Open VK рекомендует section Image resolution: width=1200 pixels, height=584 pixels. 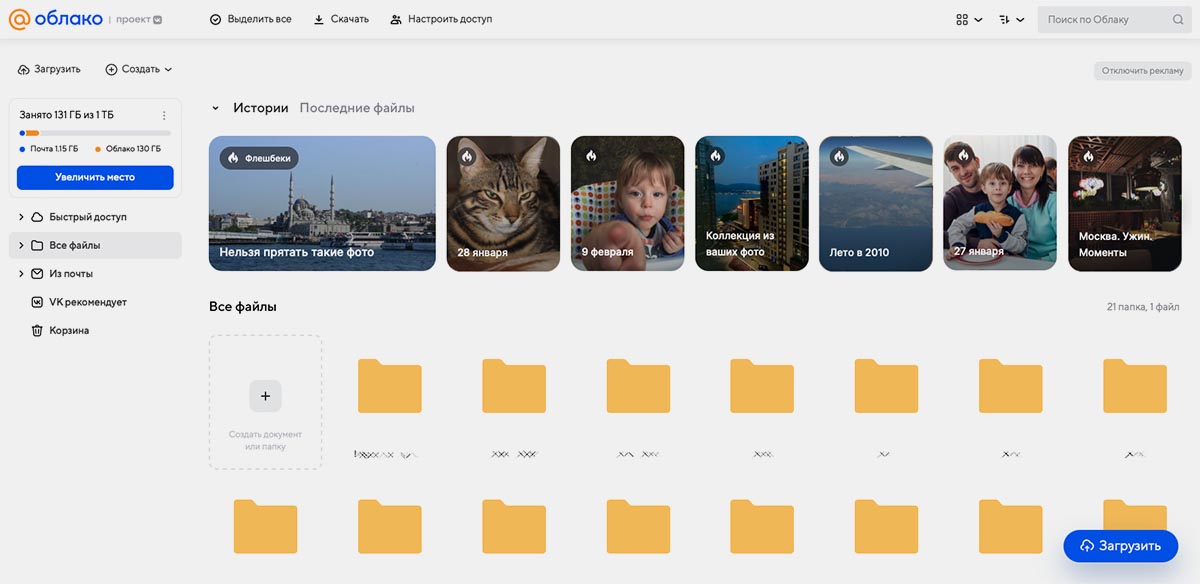click(x=87, y=302)
